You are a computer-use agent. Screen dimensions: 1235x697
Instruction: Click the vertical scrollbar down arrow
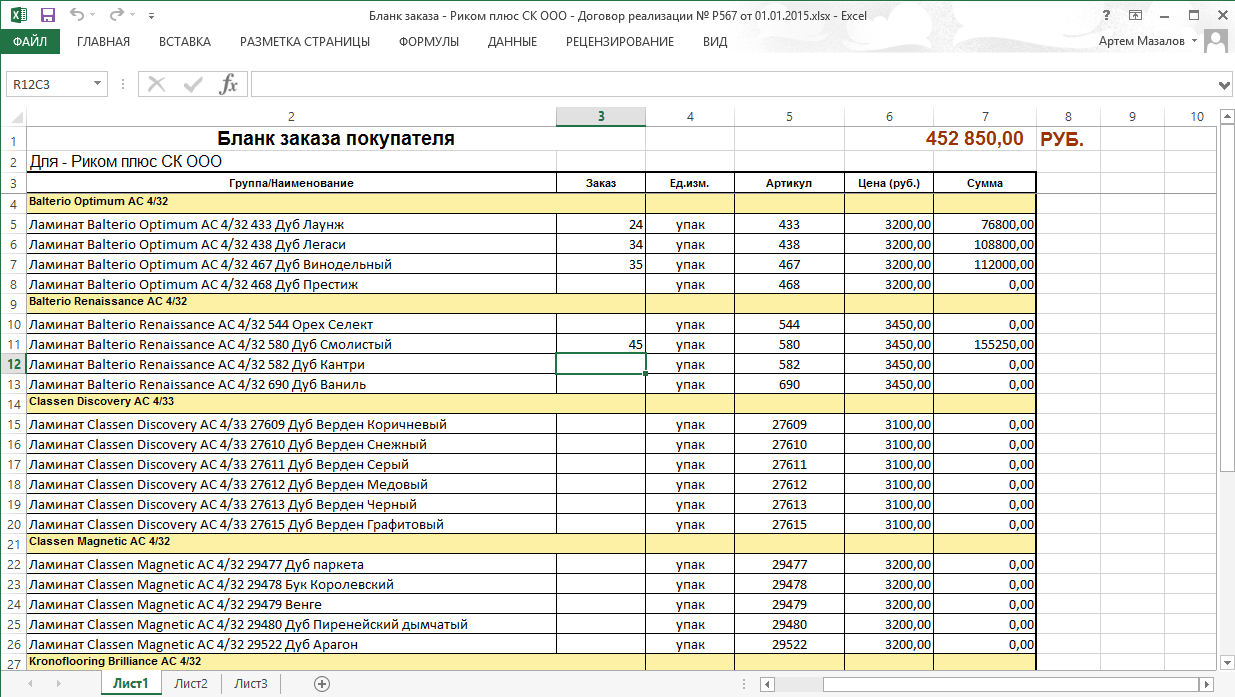pyautogui.click(x=1226, y=662)
